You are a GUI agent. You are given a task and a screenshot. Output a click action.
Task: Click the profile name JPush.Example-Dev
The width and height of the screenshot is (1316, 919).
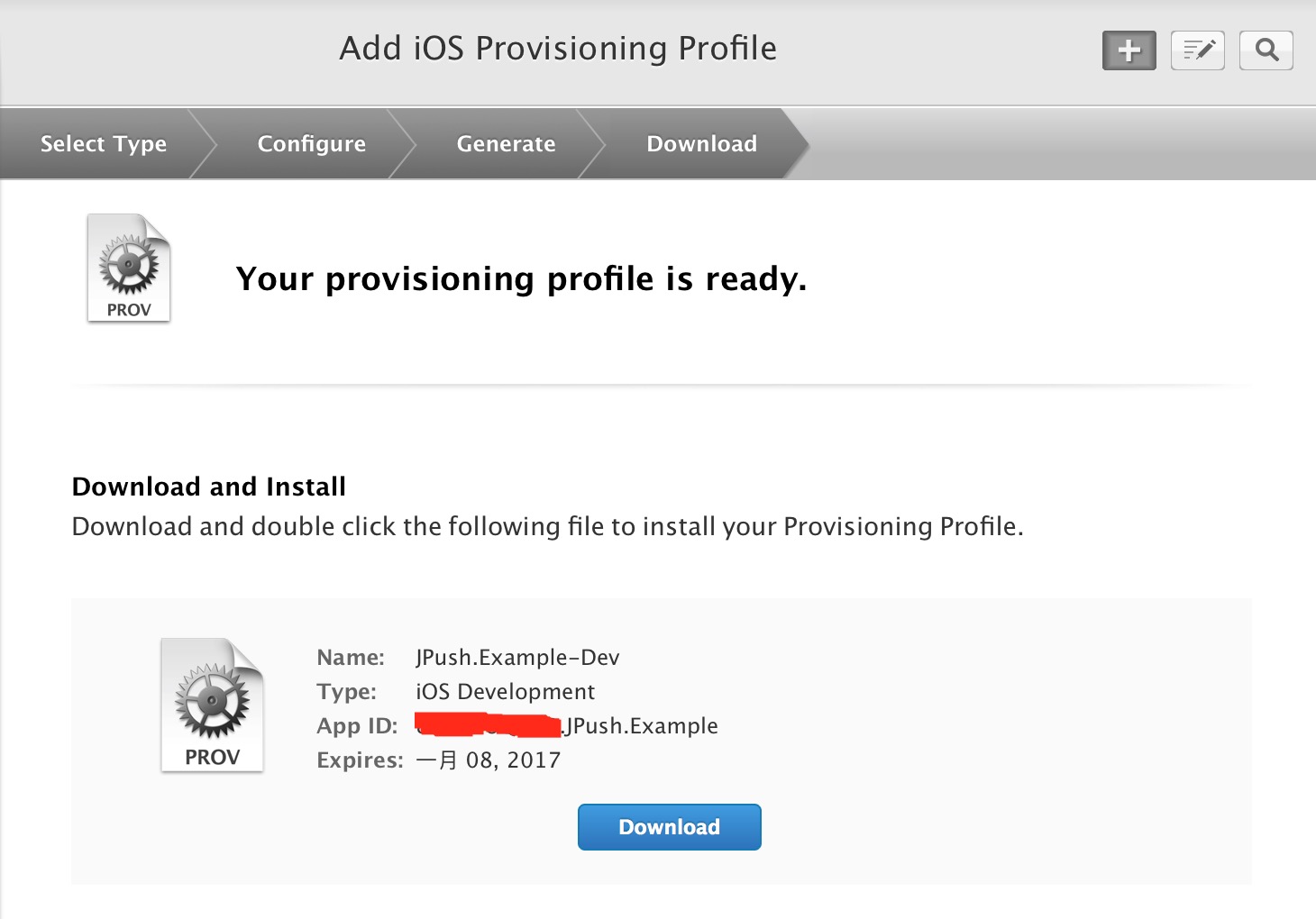click(517, 658)
